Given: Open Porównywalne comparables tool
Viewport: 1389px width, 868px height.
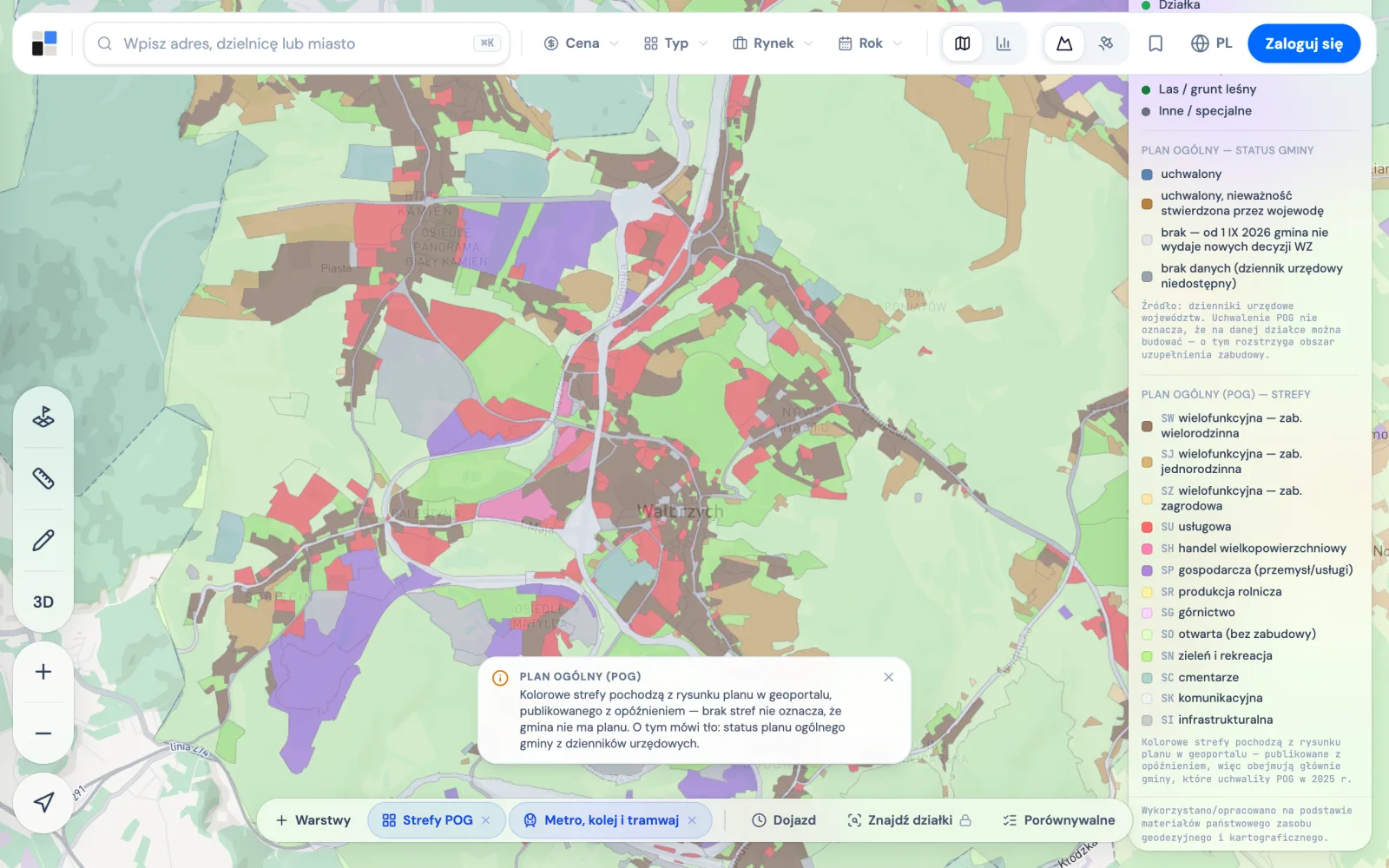Looking at the screenshot, I should [x=1059, y=820].
